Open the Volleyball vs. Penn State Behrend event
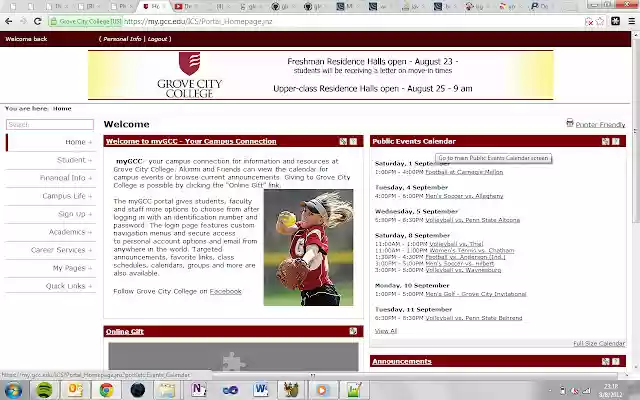The image size is (640, 400). coord(474,318)
